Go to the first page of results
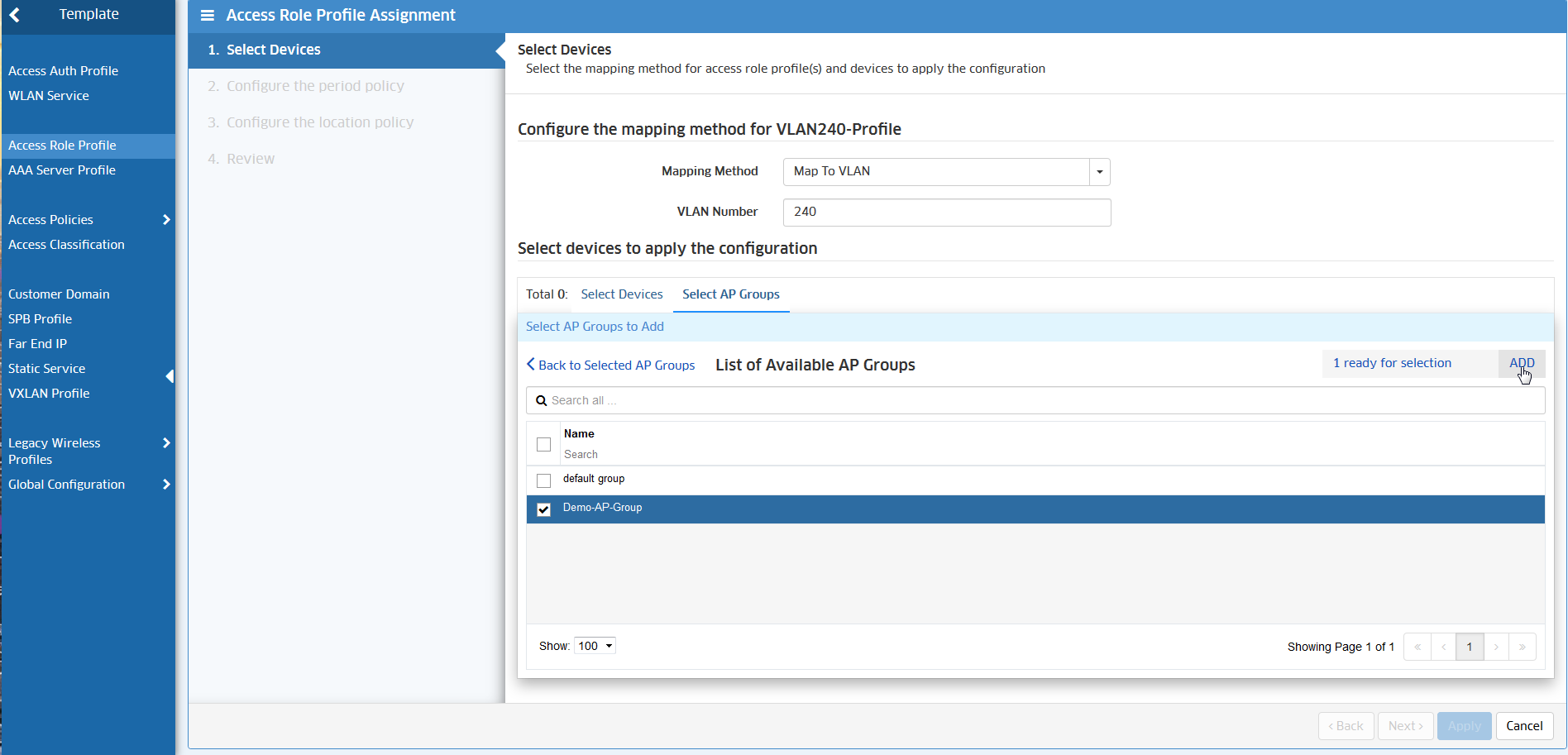Viewport: 1568px width, 755px height. 1417,647
